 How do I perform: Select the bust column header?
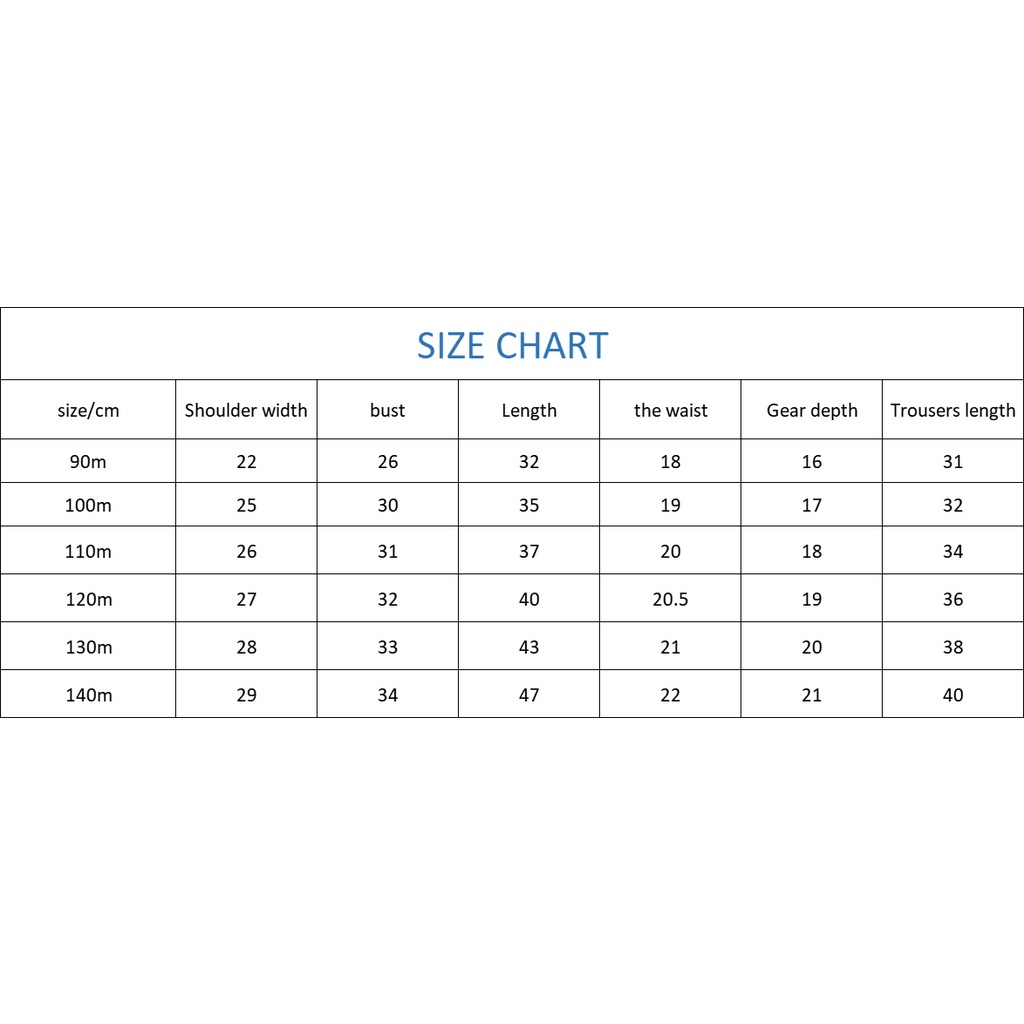(388, 410)
